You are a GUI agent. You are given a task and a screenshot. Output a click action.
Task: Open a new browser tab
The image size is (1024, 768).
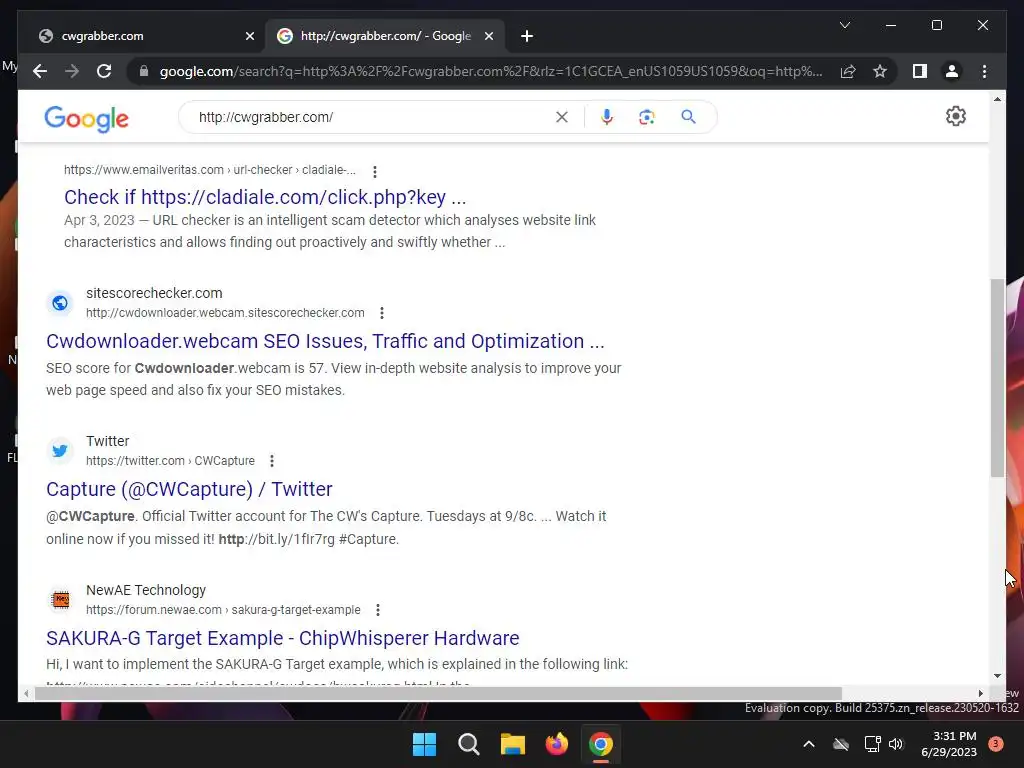coord(527,37)
